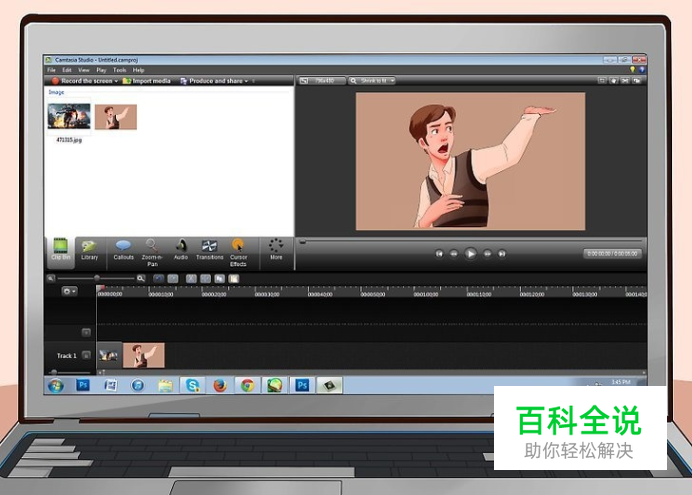The image size is (692, 495).
Task: Open the first Photoshop taskbar icon
Action: 83,386
